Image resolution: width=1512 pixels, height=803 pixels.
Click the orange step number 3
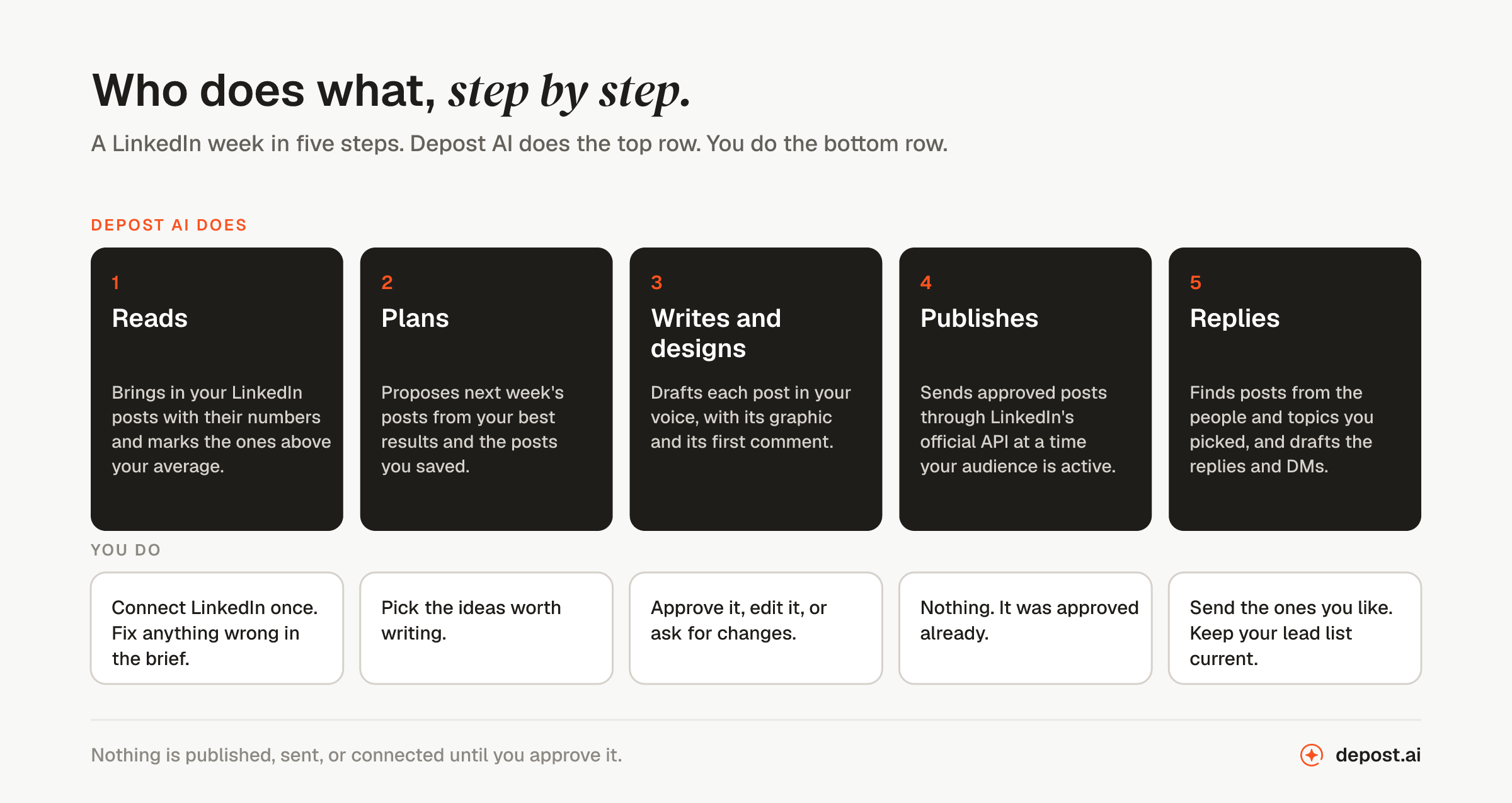(x=656, y=282)
